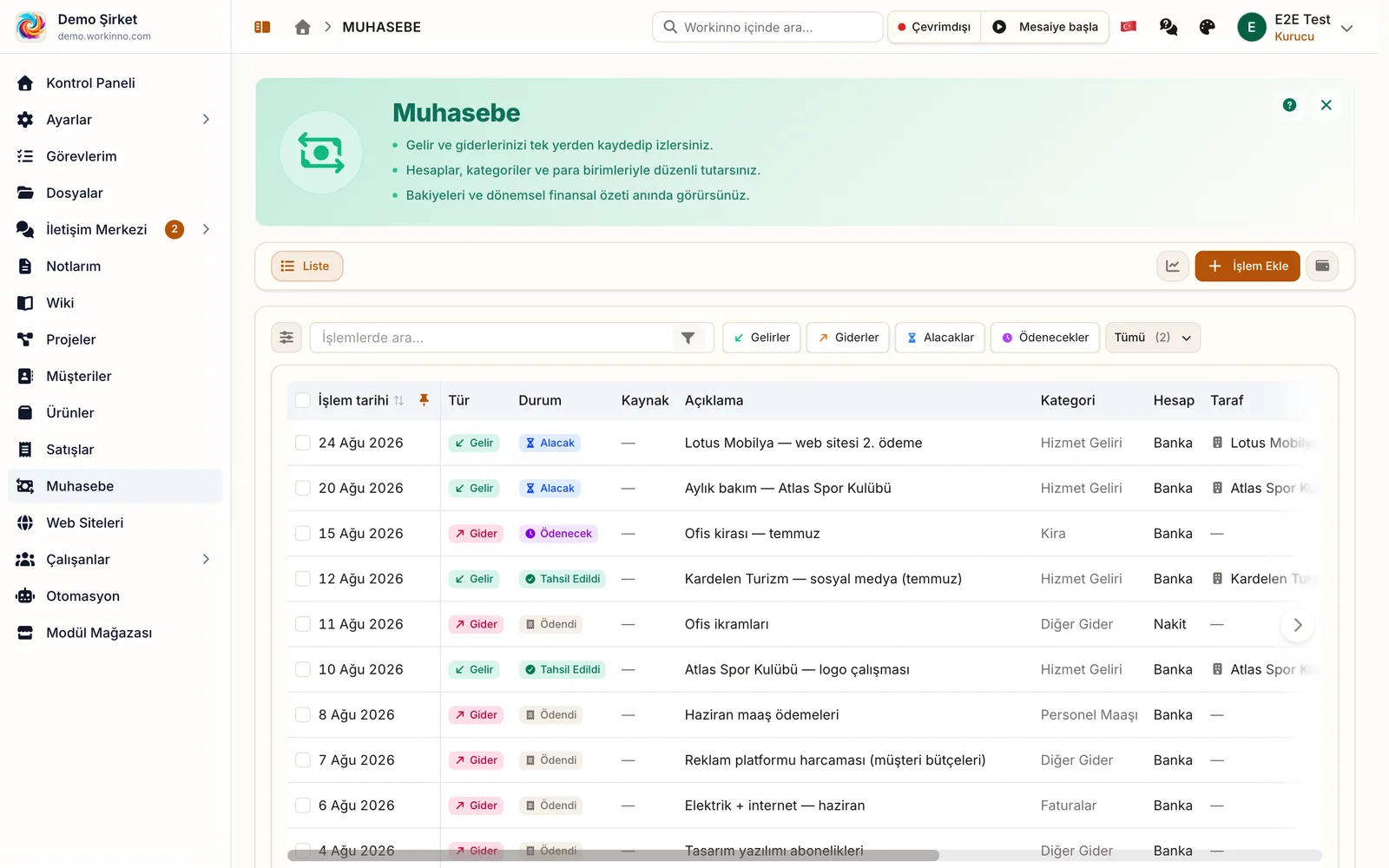
Task: Click the MUHASEBE breadcrumb label
Action: [382, 27]
